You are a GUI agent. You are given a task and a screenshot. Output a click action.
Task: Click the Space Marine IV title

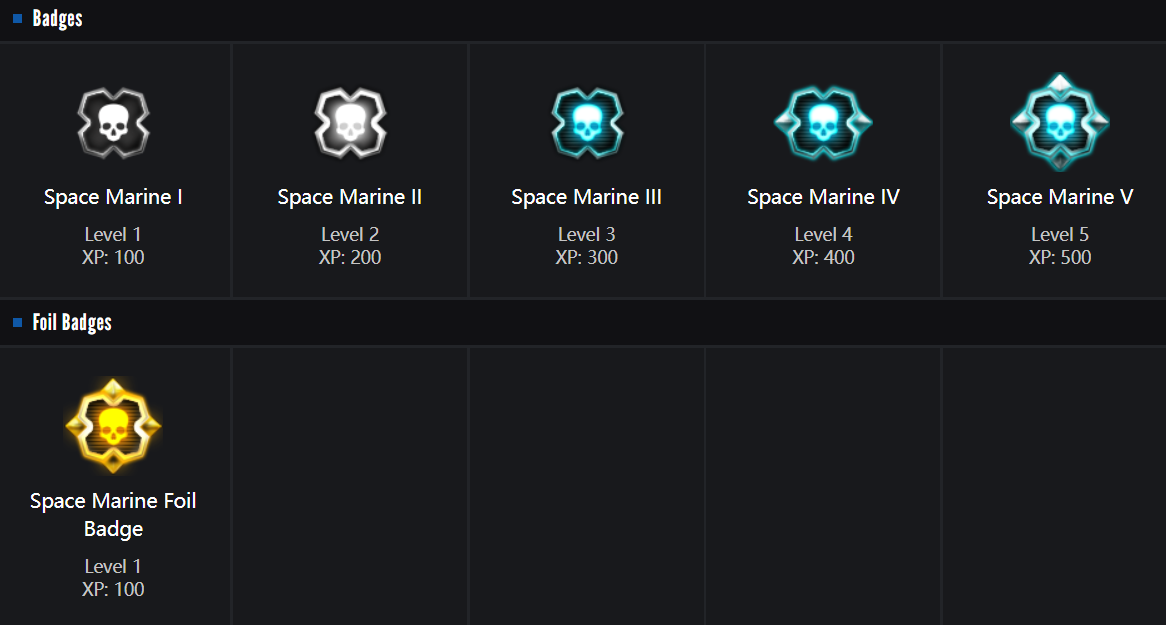click(823, 197)
